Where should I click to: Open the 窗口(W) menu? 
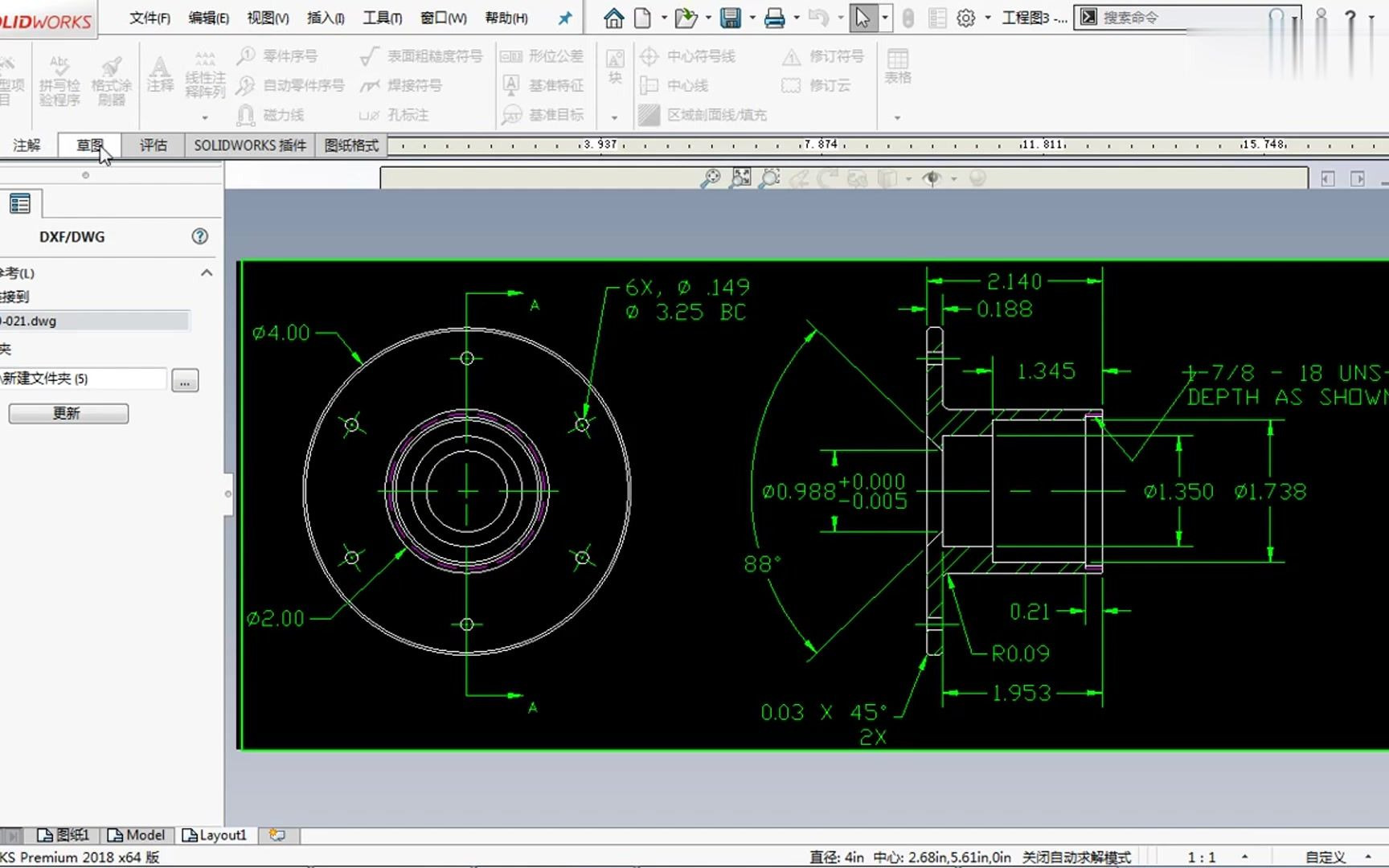(x=444, y=18)
